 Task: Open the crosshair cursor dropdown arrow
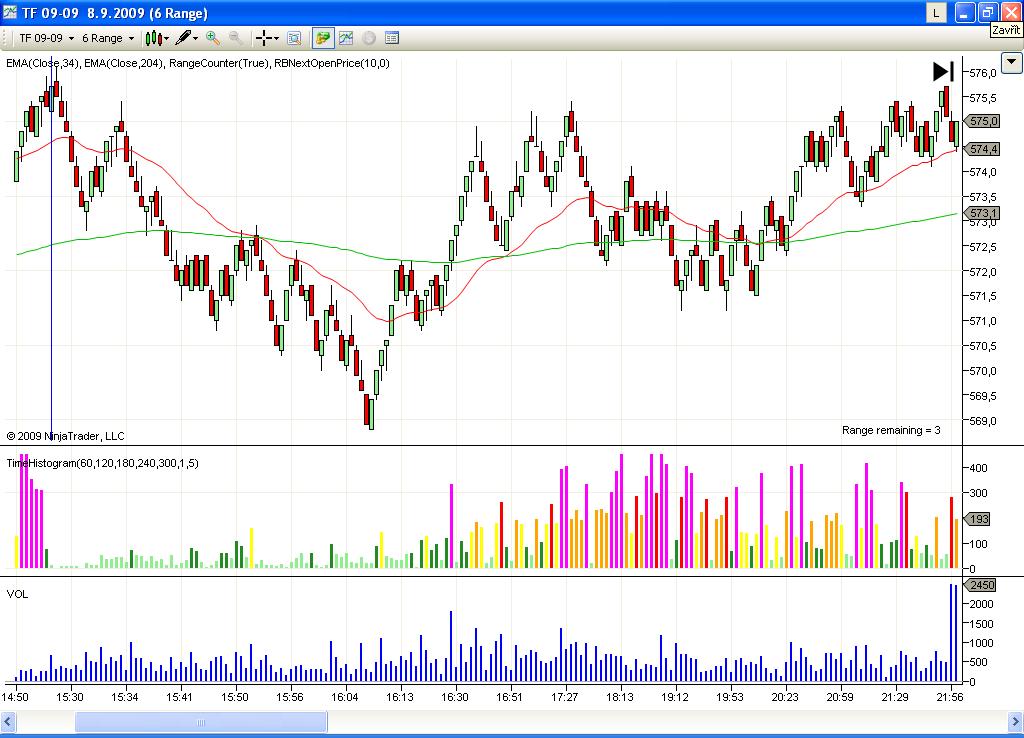pos(278,38)
